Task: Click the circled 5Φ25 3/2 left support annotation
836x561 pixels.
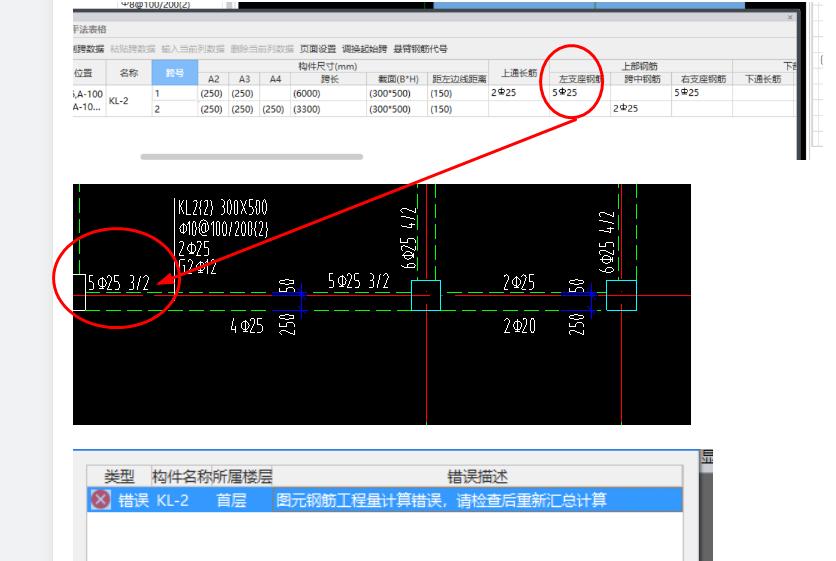Action: pos(119,283)
